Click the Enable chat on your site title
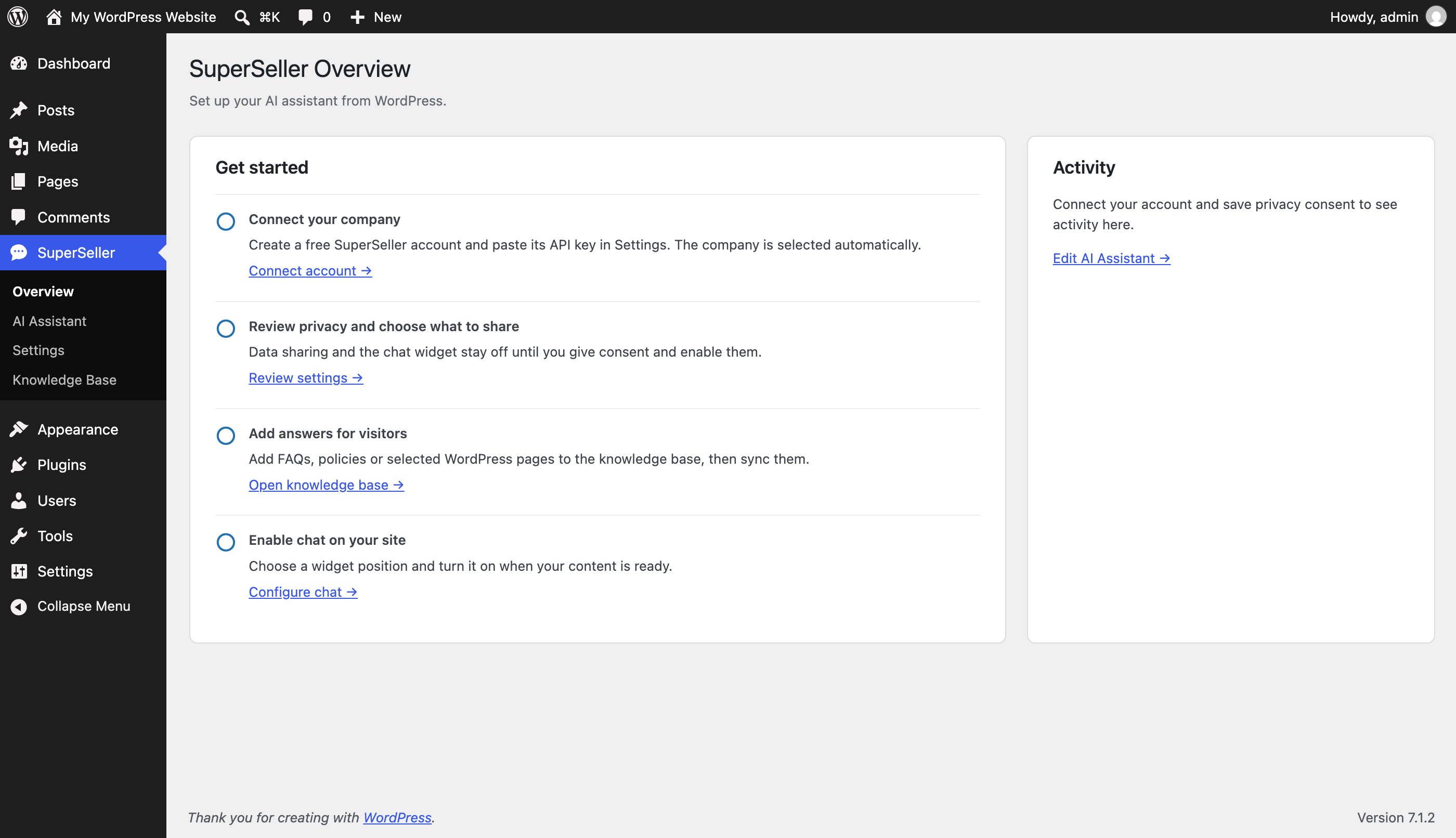Image resolution: width=1456 pixels, height=838 pixels. click(327, 540)
